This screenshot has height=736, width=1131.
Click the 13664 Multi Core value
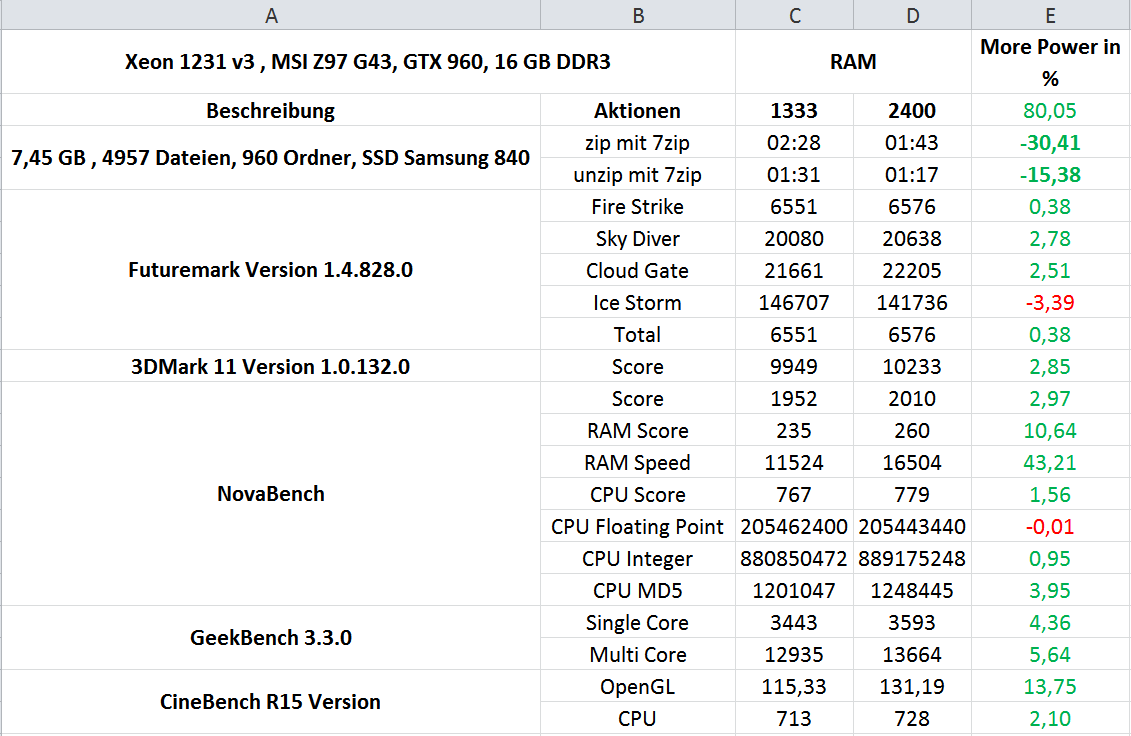(912, 654)
